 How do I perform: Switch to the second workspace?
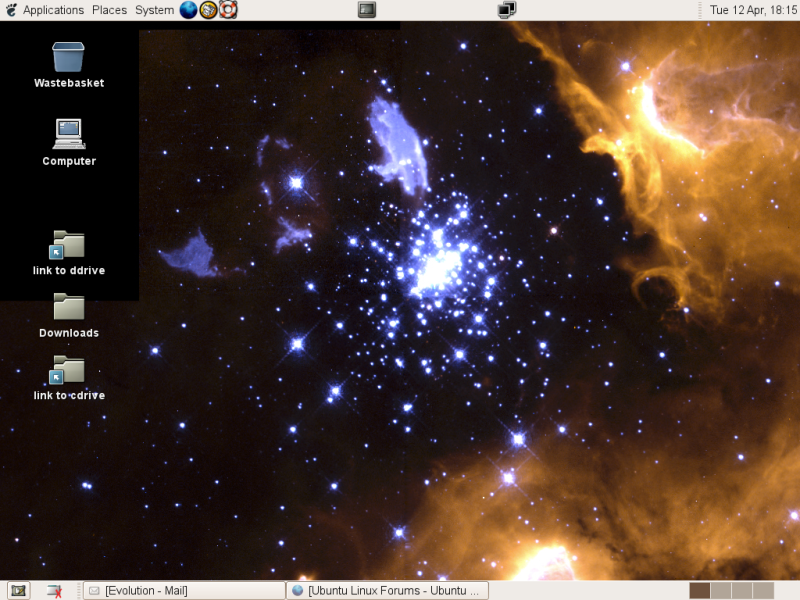tap(721, 591)
